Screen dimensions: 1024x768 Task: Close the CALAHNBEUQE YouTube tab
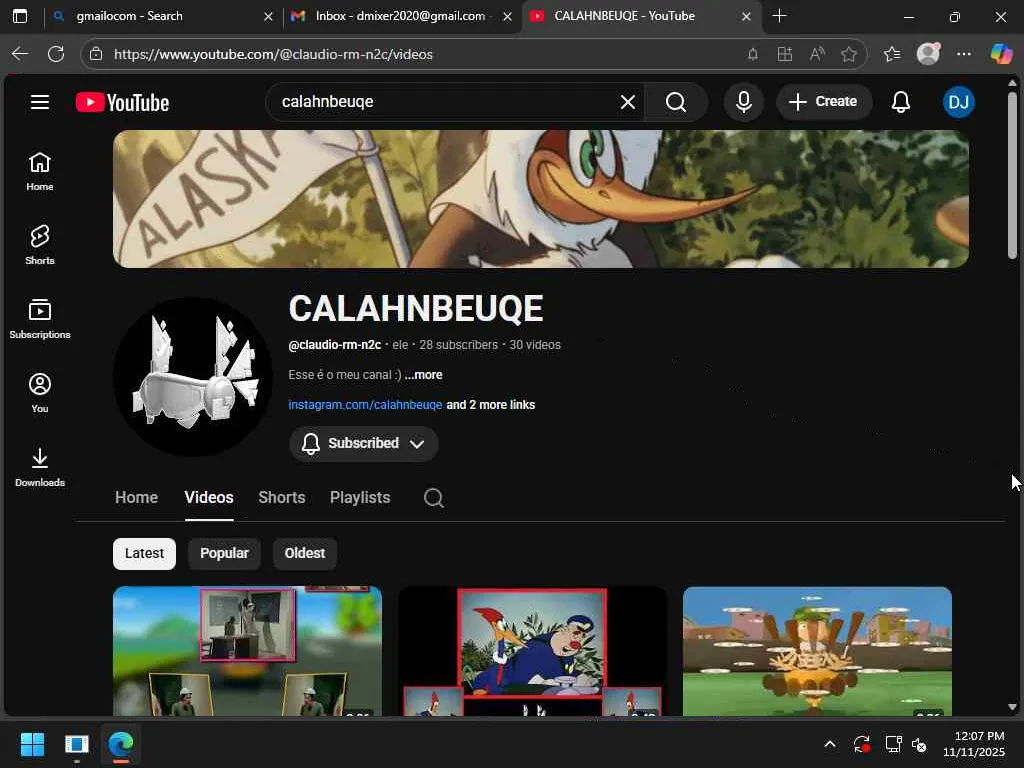pos(746,16)
